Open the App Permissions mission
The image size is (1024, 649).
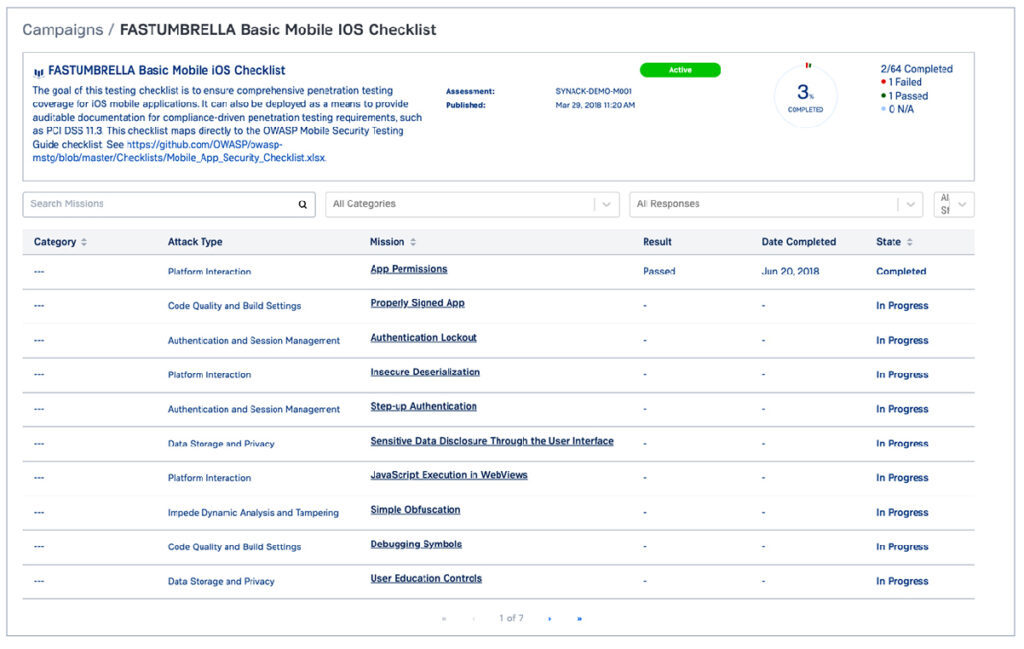[x=408, y=269]
